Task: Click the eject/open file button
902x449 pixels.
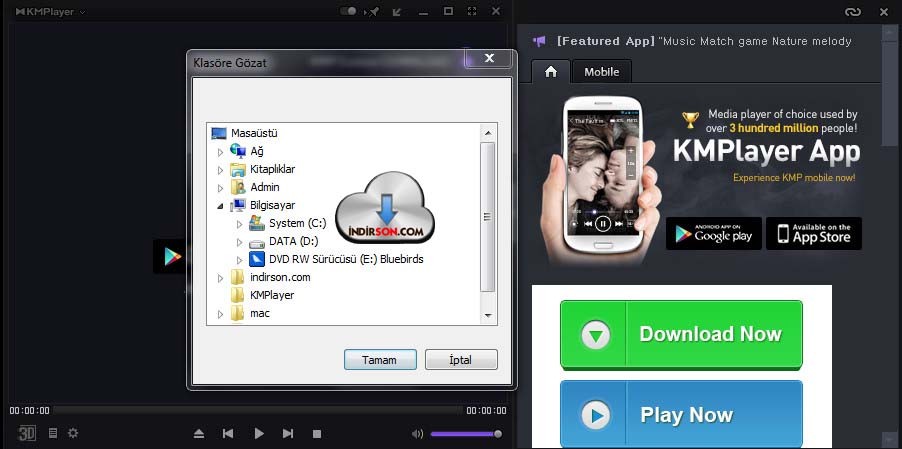Action: 198,433
